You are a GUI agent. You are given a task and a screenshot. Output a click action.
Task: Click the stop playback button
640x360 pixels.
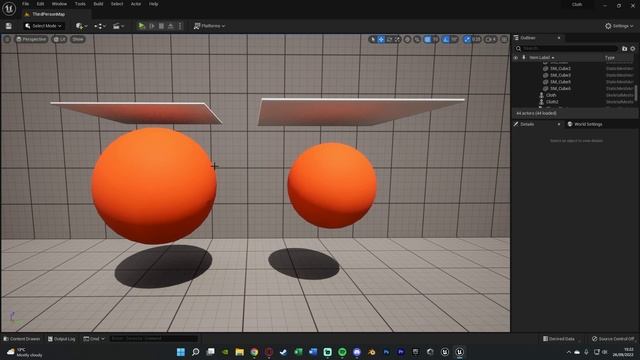161,26
